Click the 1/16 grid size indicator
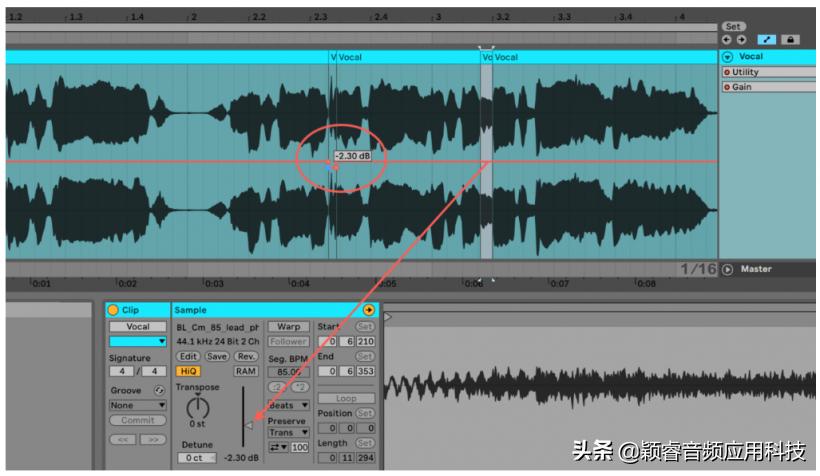This screenshot has width=820, height=476. click(x=698, y=269)
